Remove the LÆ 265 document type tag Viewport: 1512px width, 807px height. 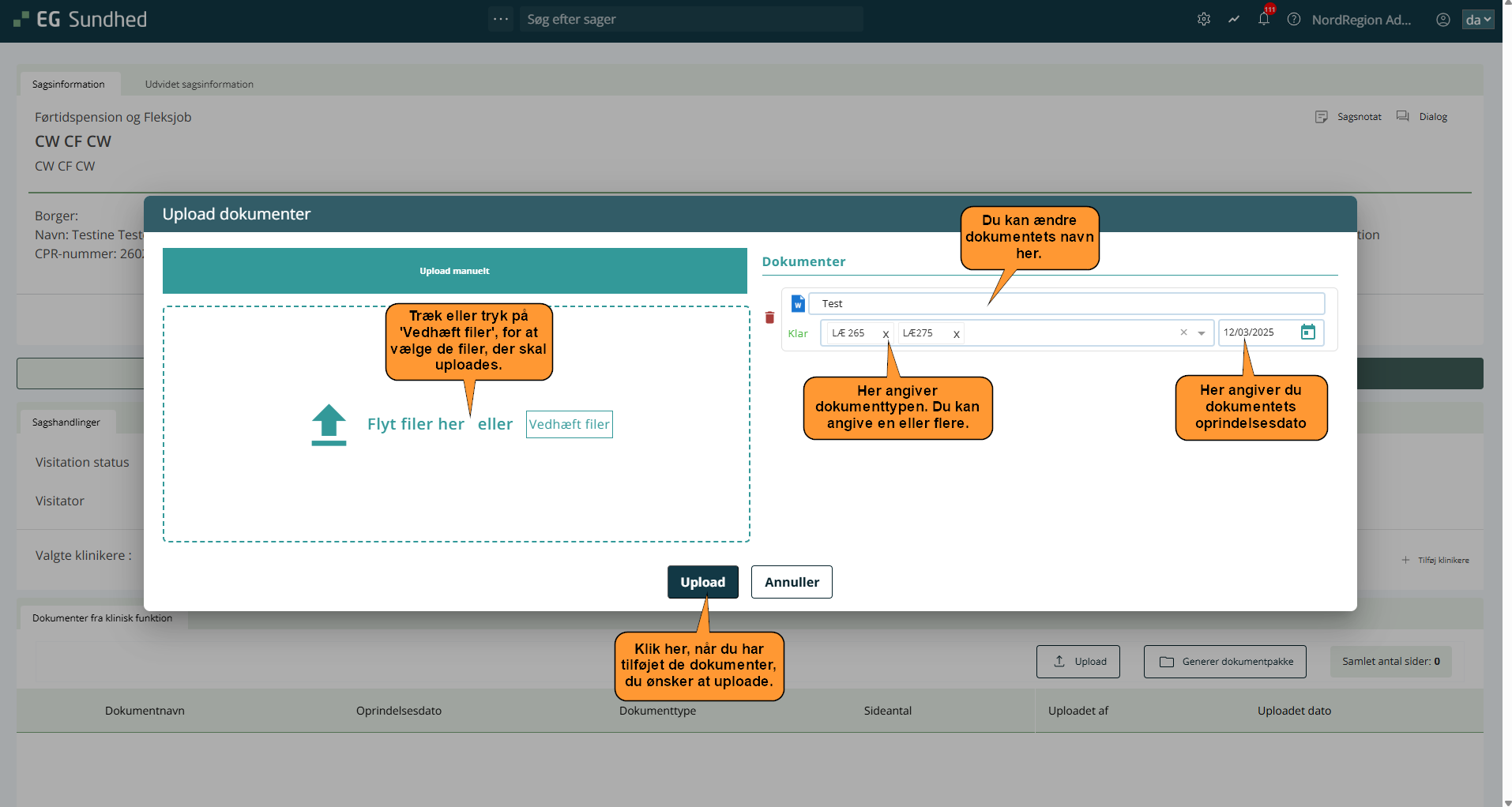[x=886, y=334]
